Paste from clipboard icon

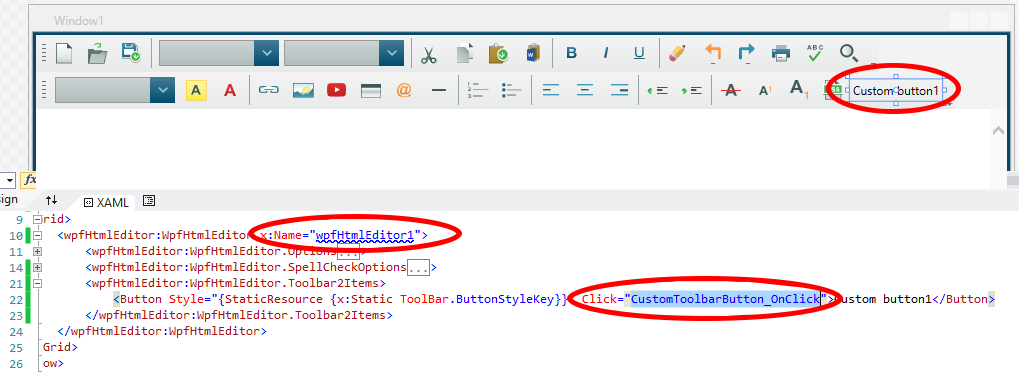coord(498,53)
